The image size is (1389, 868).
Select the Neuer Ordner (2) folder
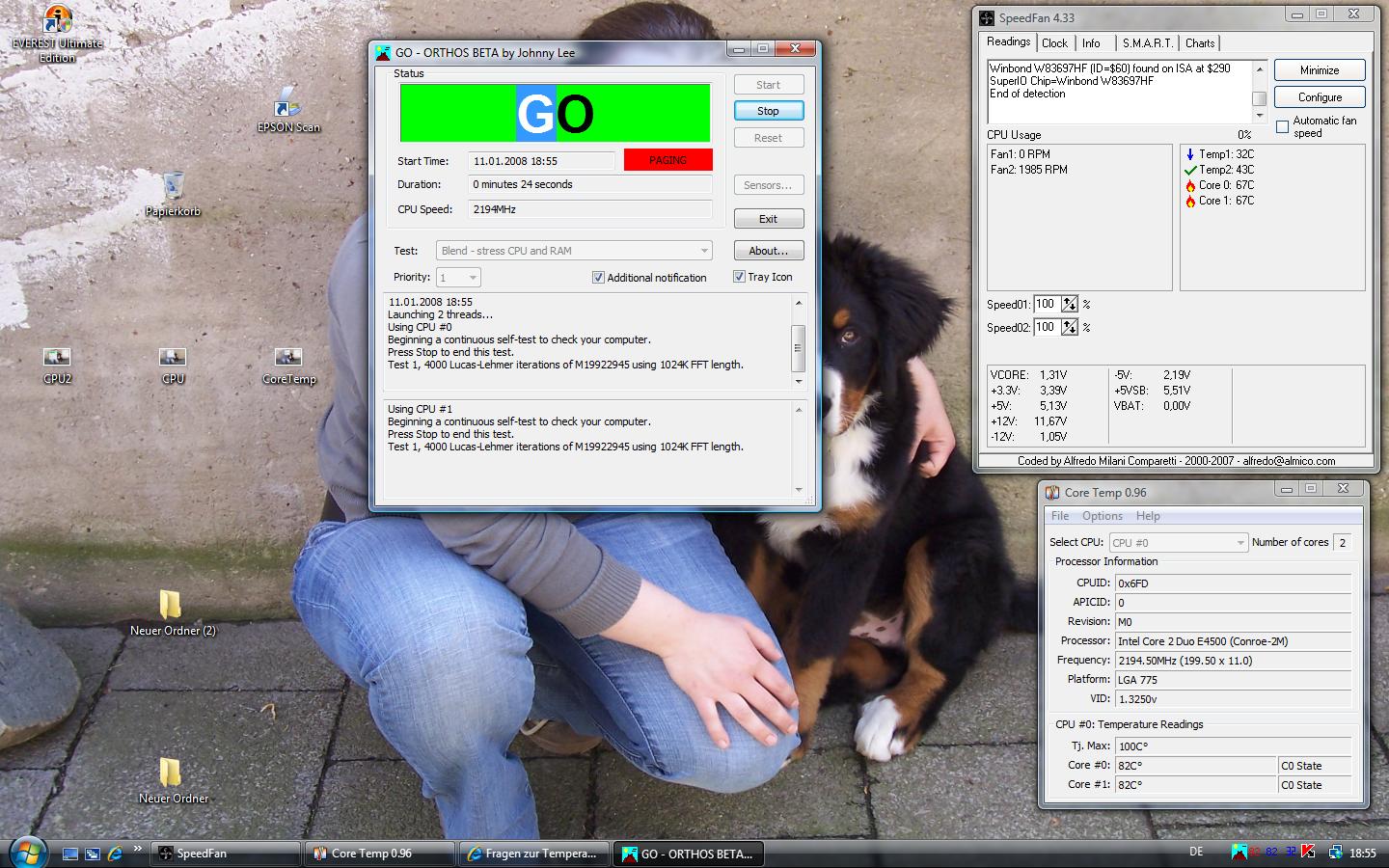point(173,612)
